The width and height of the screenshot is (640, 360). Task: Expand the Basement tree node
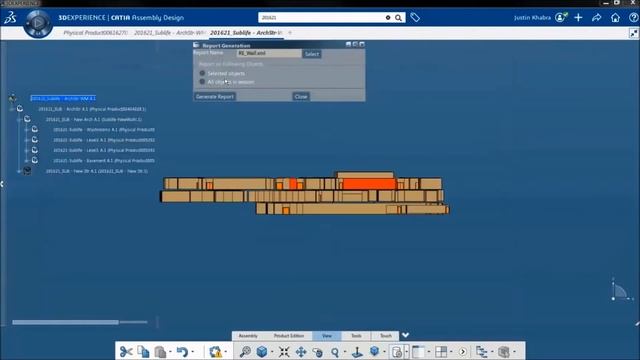coord(27,160)
